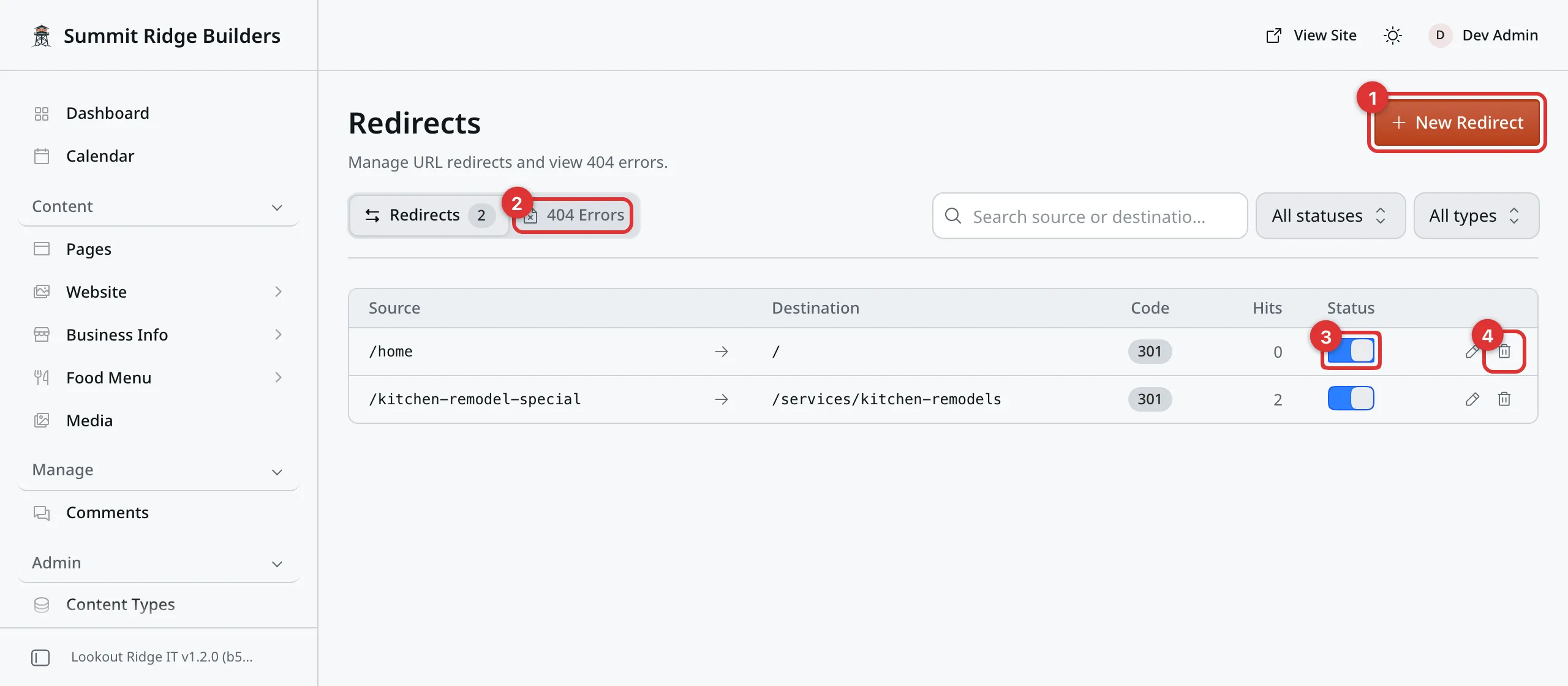This screenshot has width=1568, height=686.
Task: Create a New Redirect
Action: (x=1457, y=123)
